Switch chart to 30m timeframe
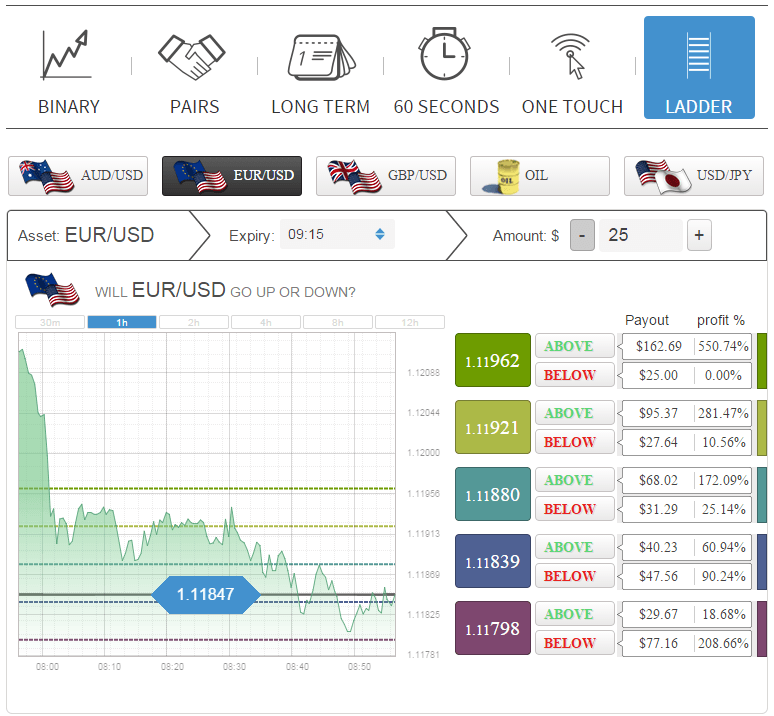 click(50, 322)
